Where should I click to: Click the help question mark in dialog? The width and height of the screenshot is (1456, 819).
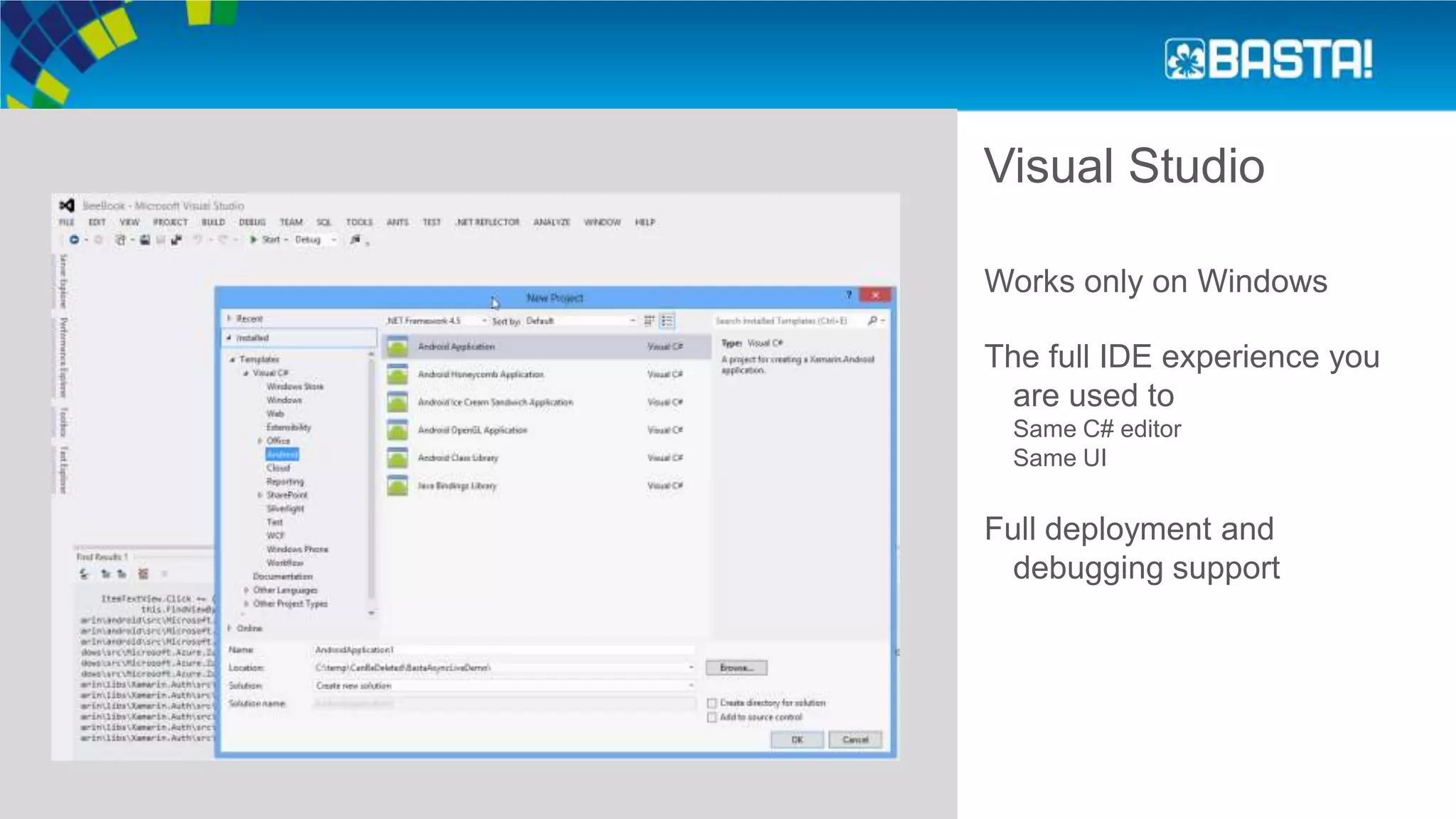click(848, 295)
